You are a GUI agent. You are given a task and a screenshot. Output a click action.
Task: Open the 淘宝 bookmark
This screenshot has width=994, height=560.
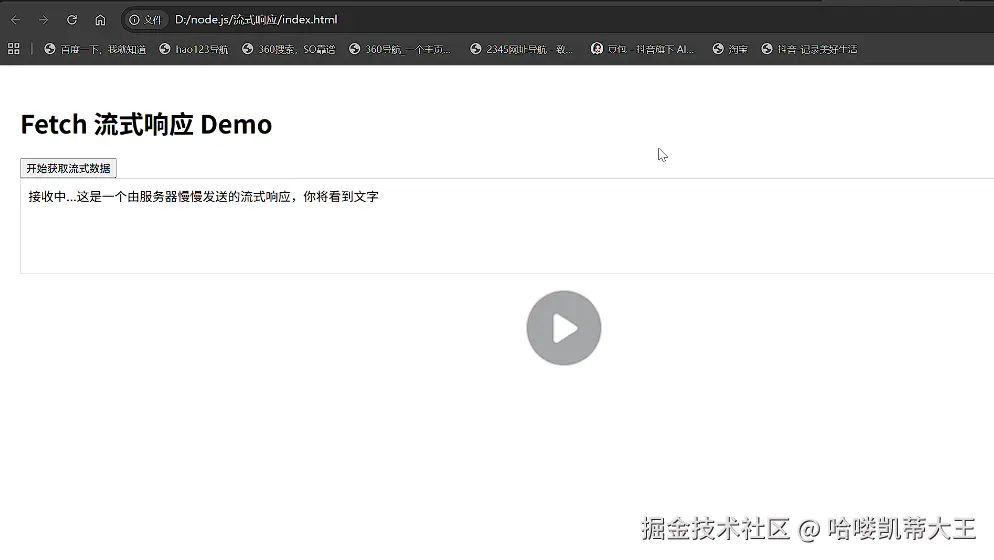pyautogui.click(x=730, y=49)
